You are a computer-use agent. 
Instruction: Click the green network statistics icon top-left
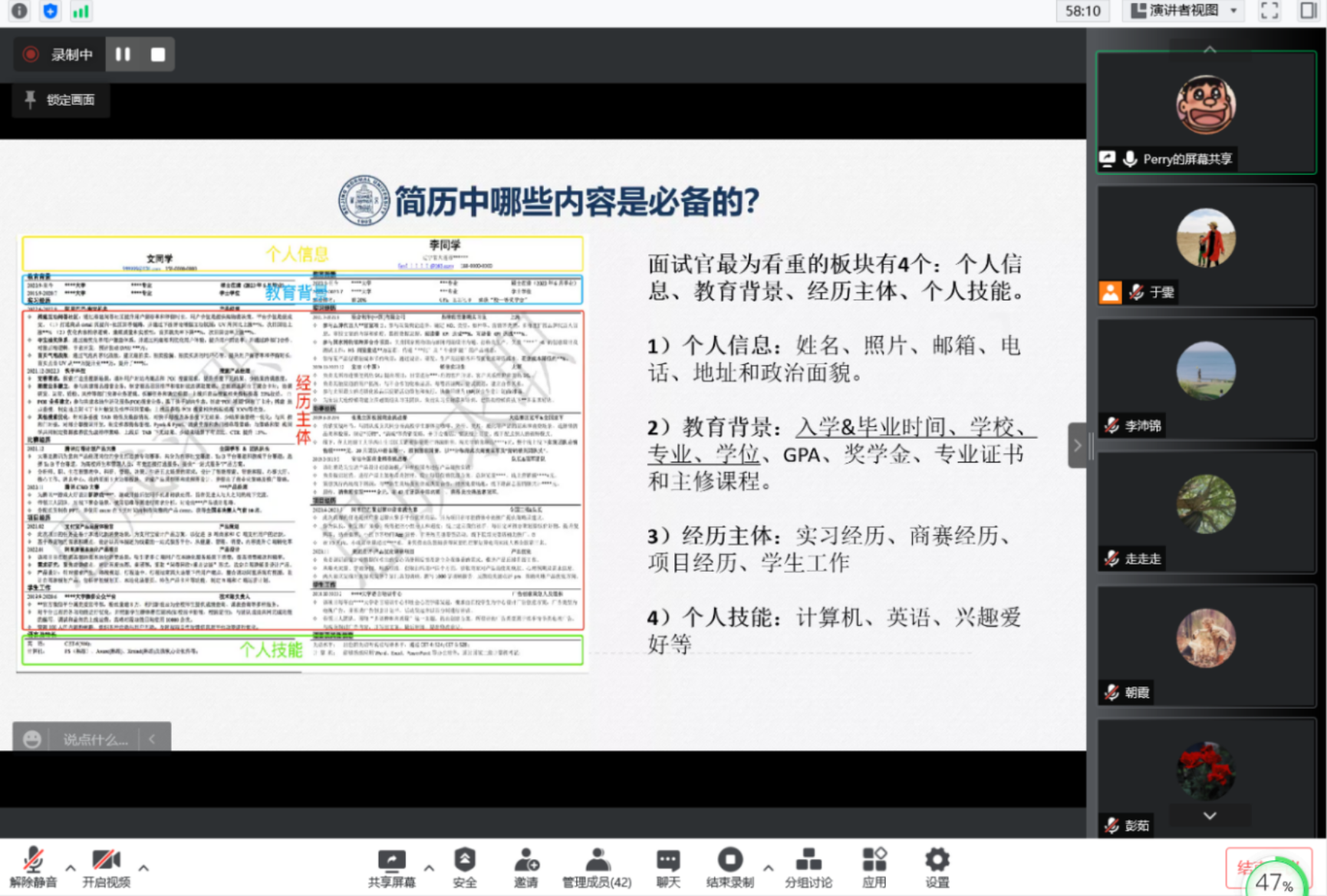[x=81, y=12]
